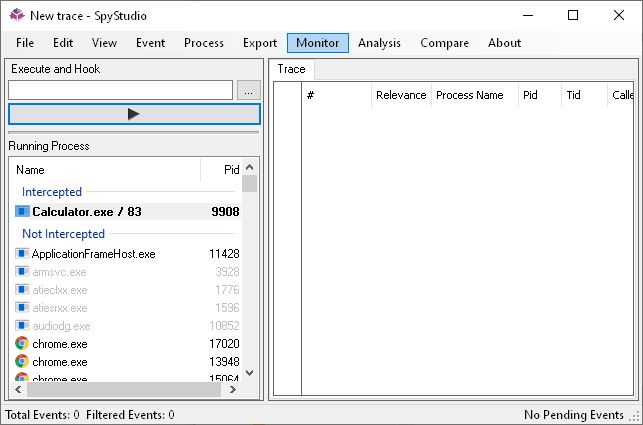Sort running processes by Pid header
Screen dimensions: 643x425
[221, 170]
